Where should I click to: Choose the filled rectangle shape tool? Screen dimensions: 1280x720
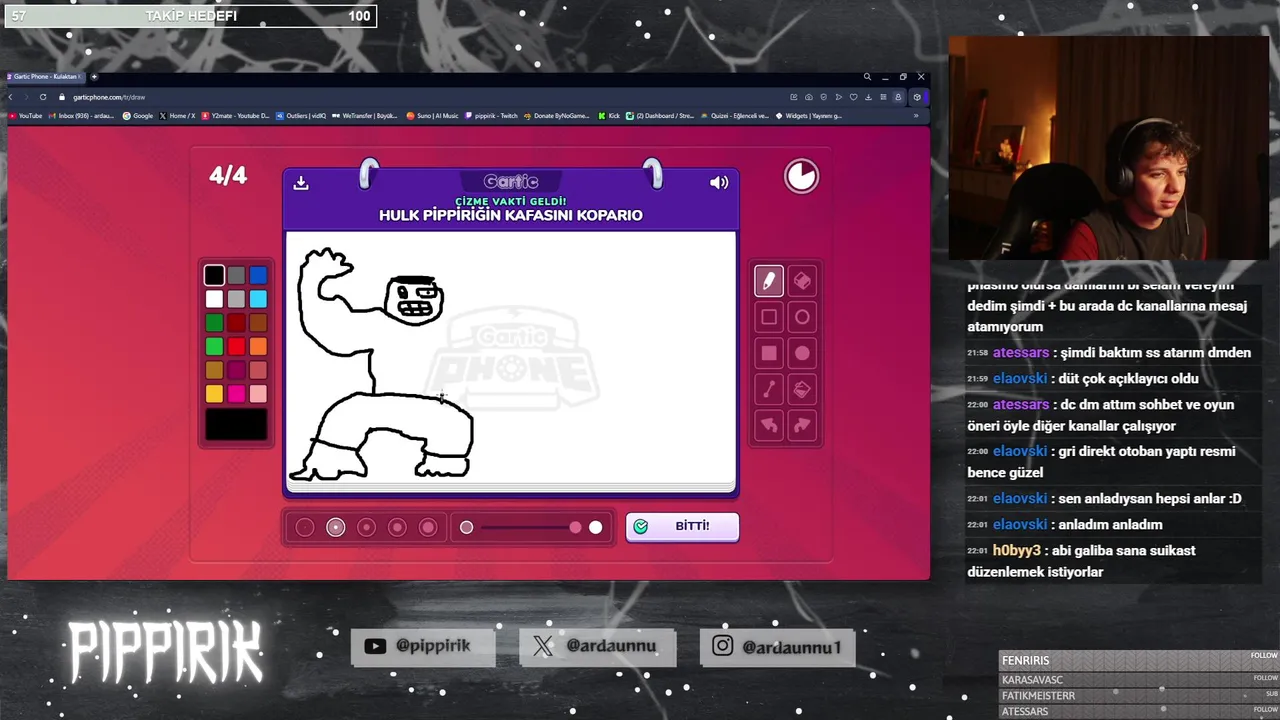[x=768, y=353]
